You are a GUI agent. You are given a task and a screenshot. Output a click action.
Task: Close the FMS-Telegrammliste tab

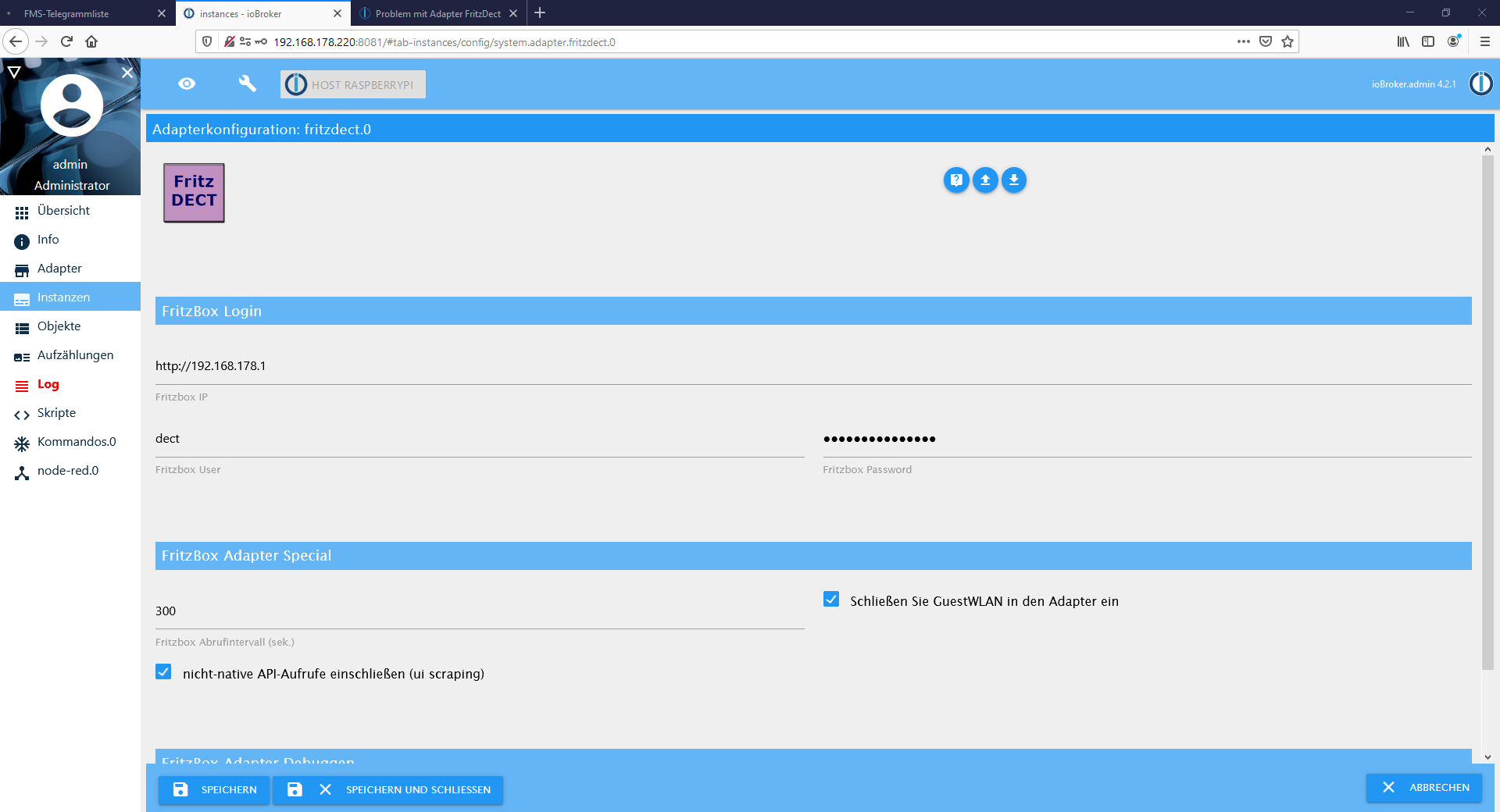coord(162,13)
